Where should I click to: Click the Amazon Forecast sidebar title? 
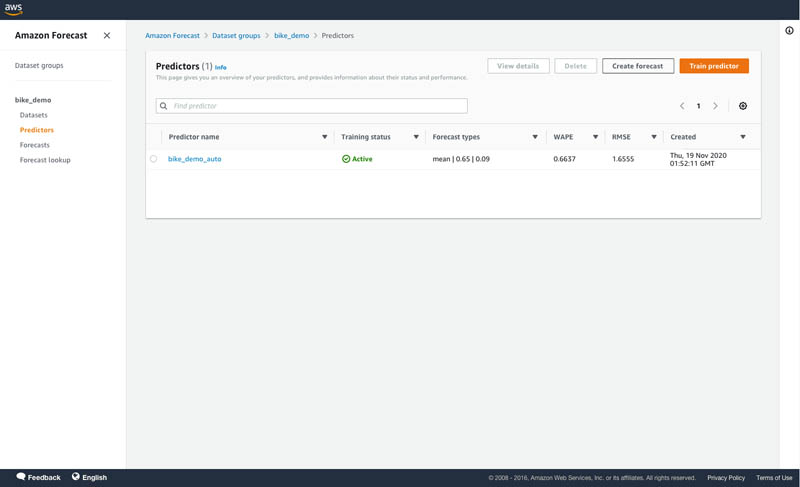click(x=51, y=35)
